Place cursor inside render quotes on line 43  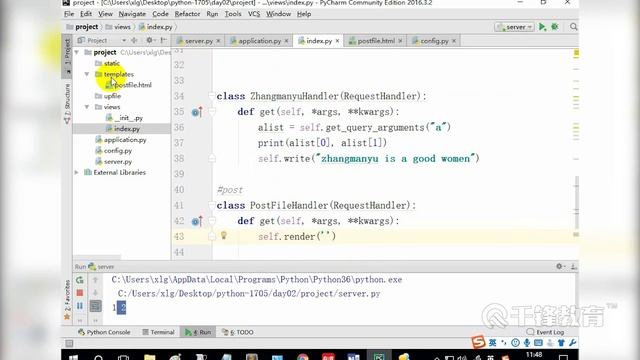[x=325, y=237]
